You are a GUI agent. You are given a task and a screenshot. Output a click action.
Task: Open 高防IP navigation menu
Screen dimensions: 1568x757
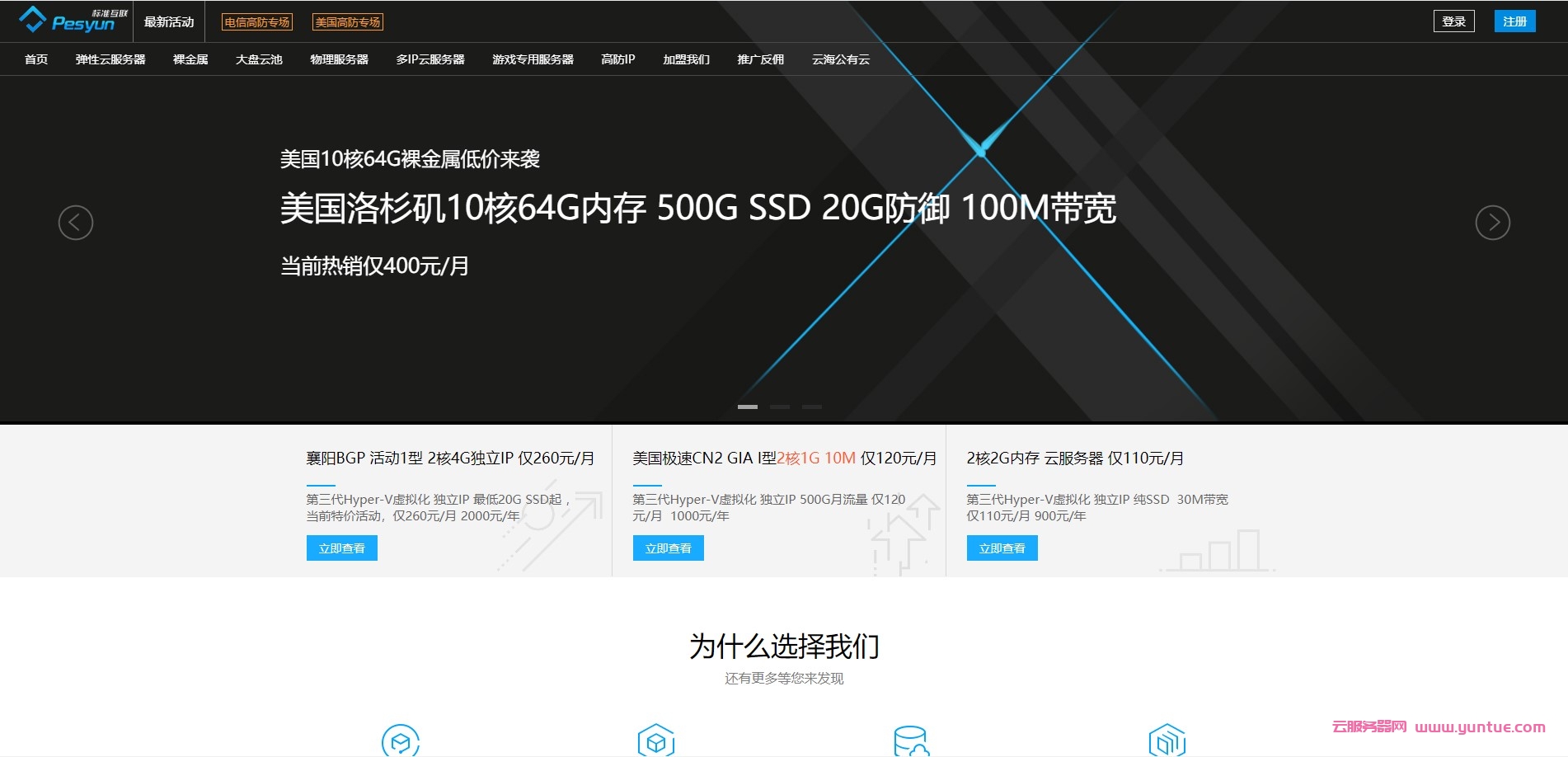coord(617,59)
